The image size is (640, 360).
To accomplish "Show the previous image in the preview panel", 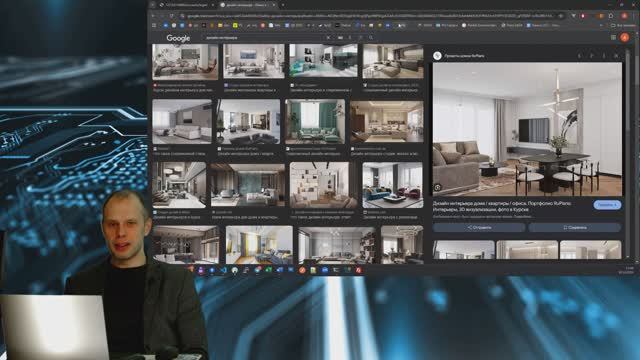I will pyautogui.click(x=580, y=56).
